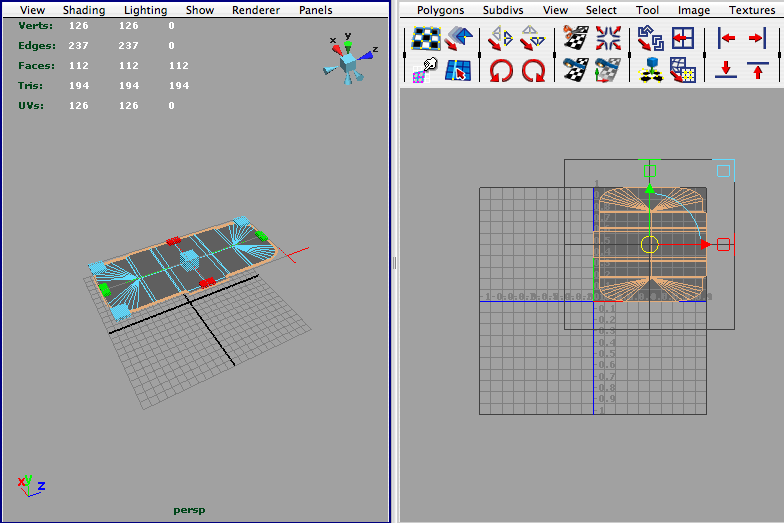Rotate selected UVs clockwise
Viewport: 784px width, 523px height.
pyautogui.click(x=534, y=70)
